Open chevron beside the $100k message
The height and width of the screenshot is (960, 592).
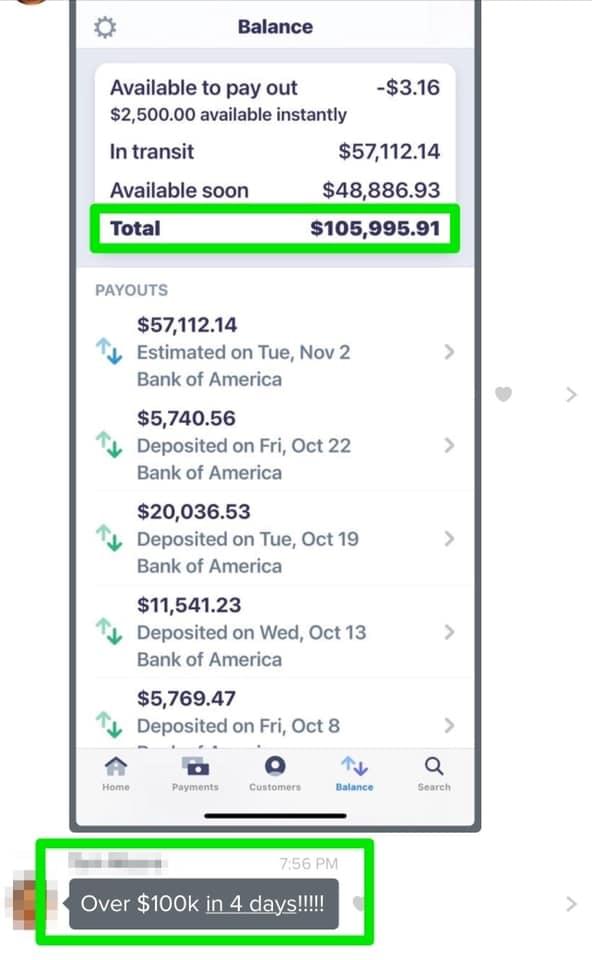coord(571,904)
